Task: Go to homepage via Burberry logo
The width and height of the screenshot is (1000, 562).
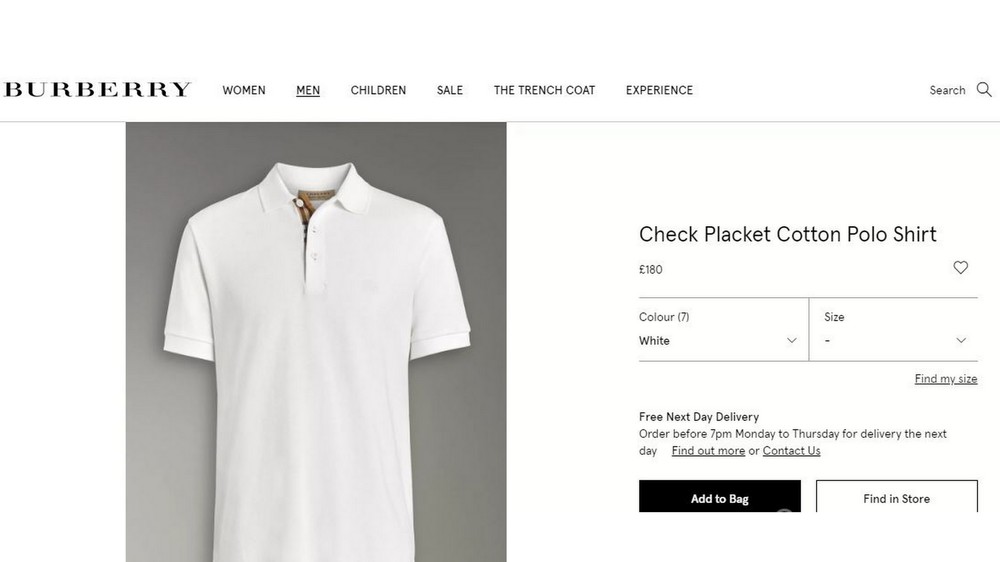Action: [x=97, y=90]
